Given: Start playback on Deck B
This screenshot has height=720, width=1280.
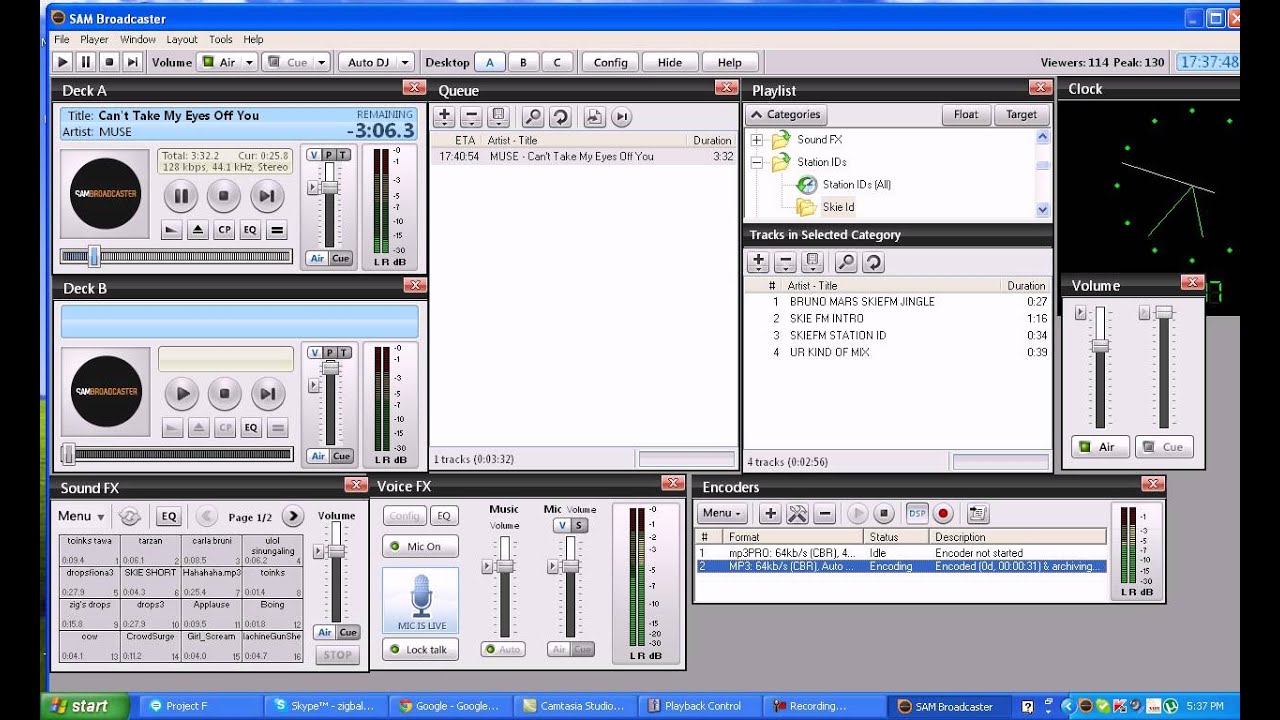Looking at the screenshot, I should [x=181, y=394].
